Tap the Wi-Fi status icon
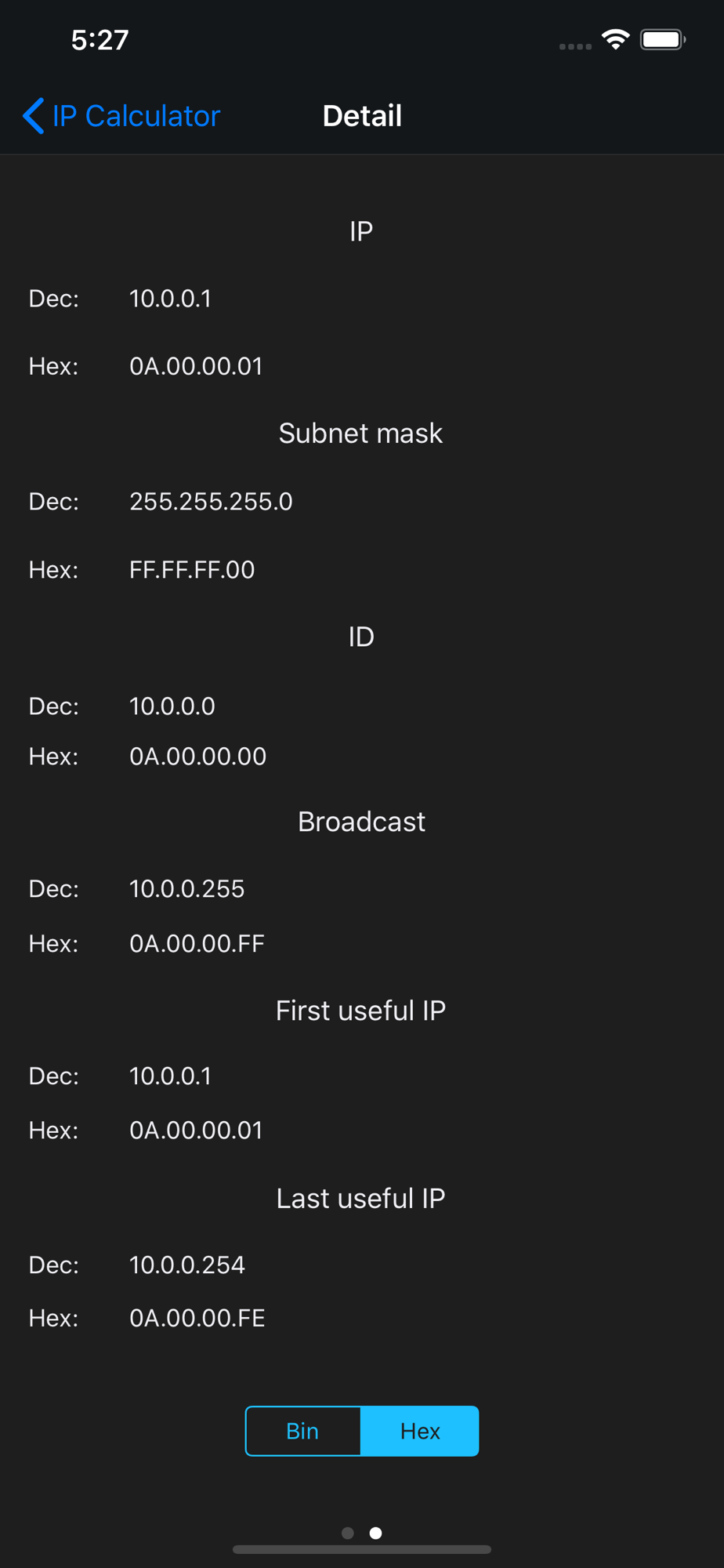This screenshot has width=724, height=1568. 616,39
